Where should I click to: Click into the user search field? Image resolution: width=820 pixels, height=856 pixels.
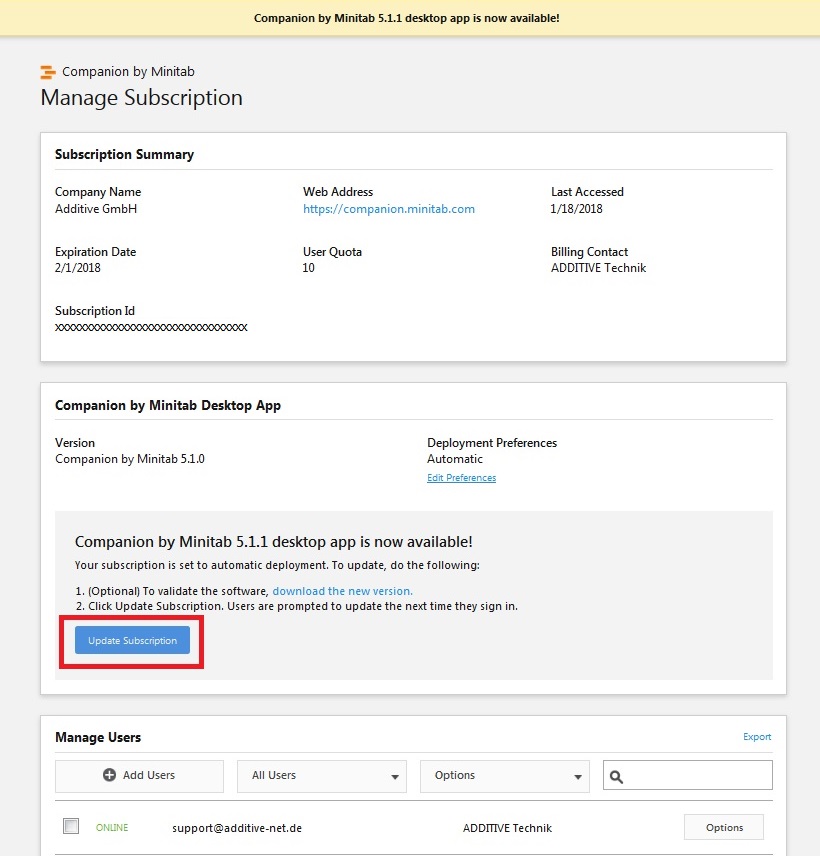tap(687, 775)
